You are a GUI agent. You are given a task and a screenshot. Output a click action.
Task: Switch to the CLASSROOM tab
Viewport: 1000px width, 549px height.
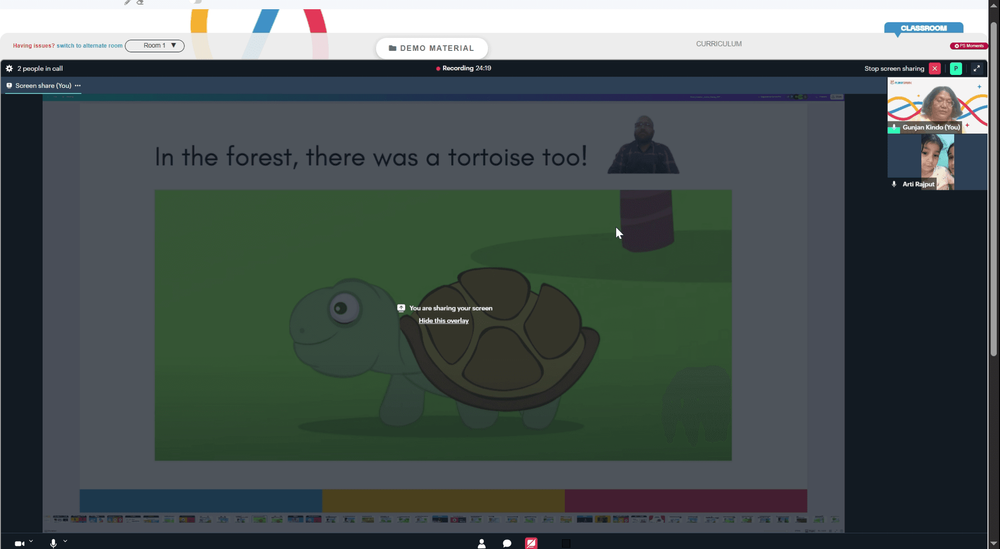pos(923,28)
